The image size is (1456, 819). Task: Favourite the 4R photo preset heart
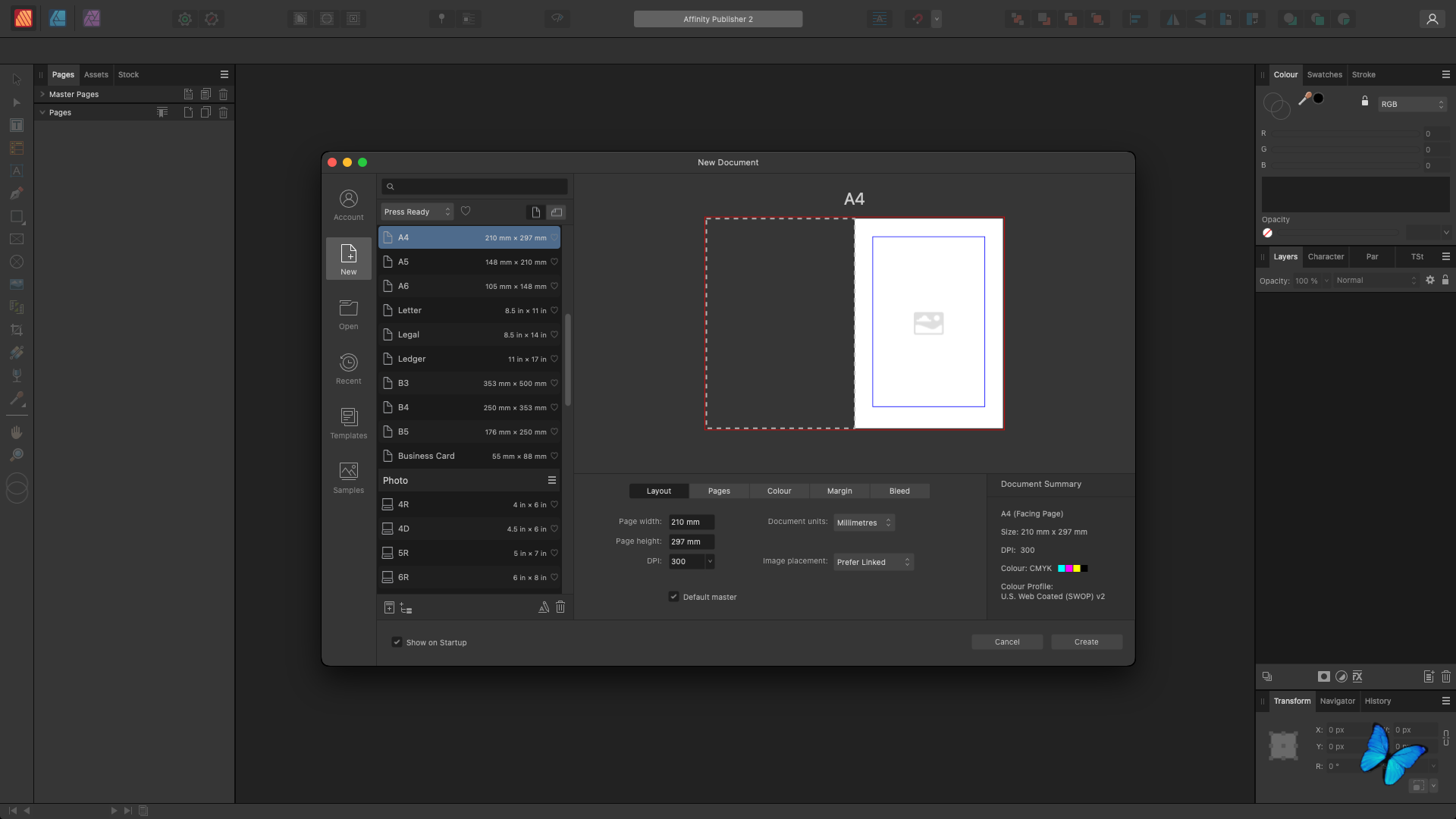554,504
